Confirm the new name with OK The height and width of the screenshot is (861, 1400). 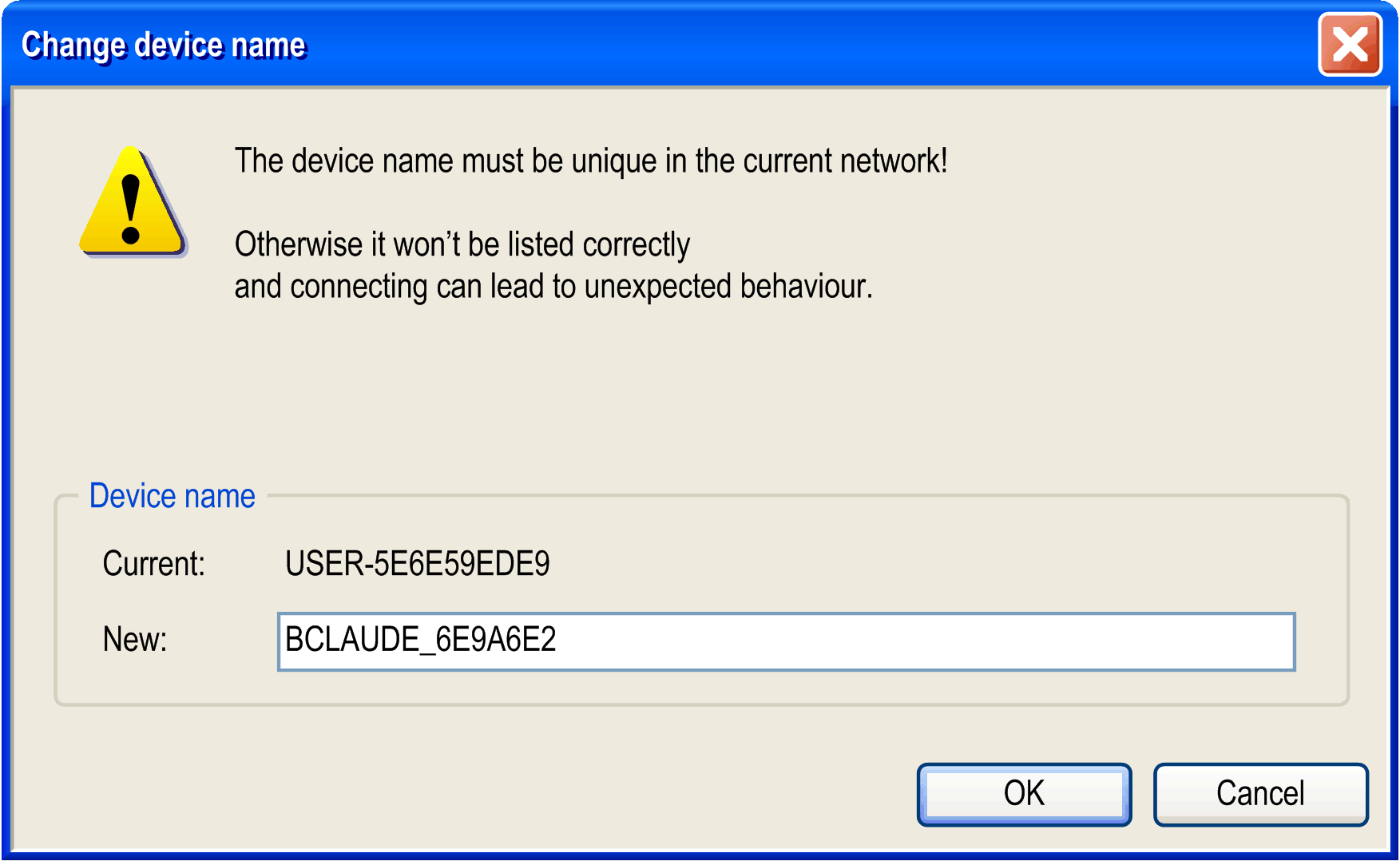(x=1024, y=794)
